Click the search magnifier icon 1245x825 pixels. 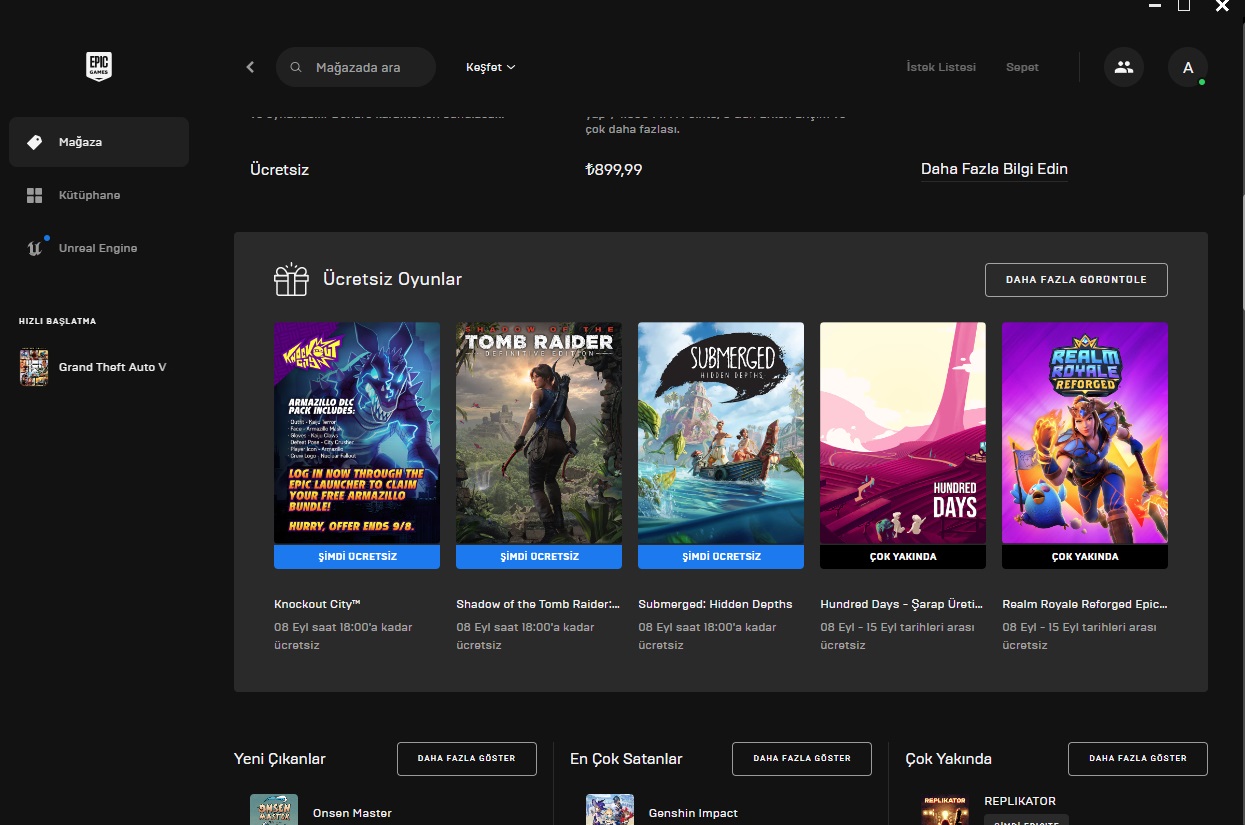(296, 67)
